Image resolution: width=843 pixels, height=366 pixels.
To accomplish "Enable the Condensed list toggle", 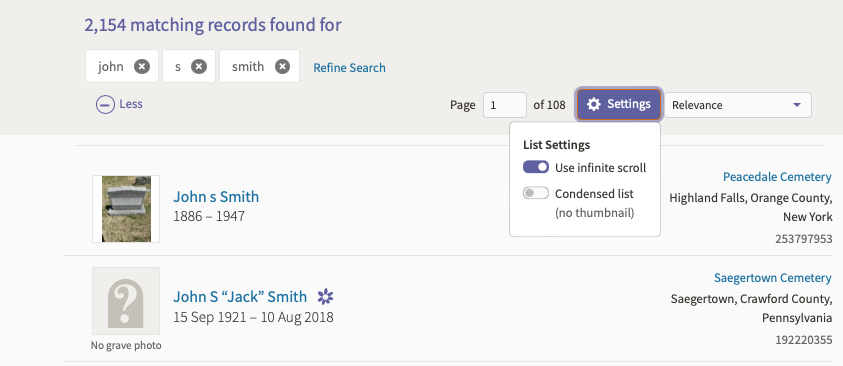I will coord(535,193).
